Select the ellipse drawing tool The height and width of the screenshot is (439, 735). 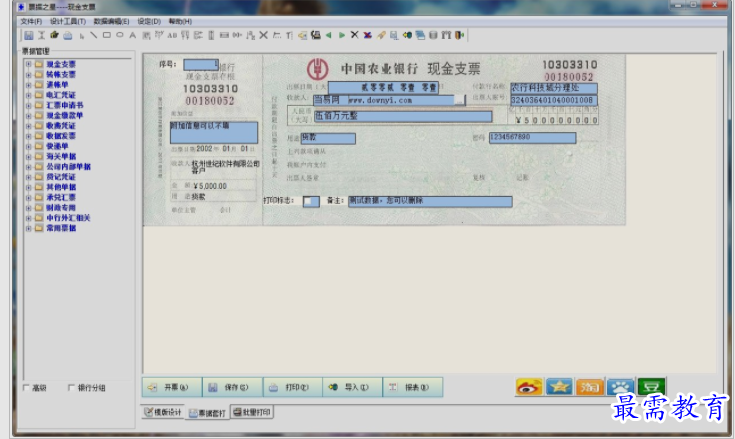[x=120, y=35]
